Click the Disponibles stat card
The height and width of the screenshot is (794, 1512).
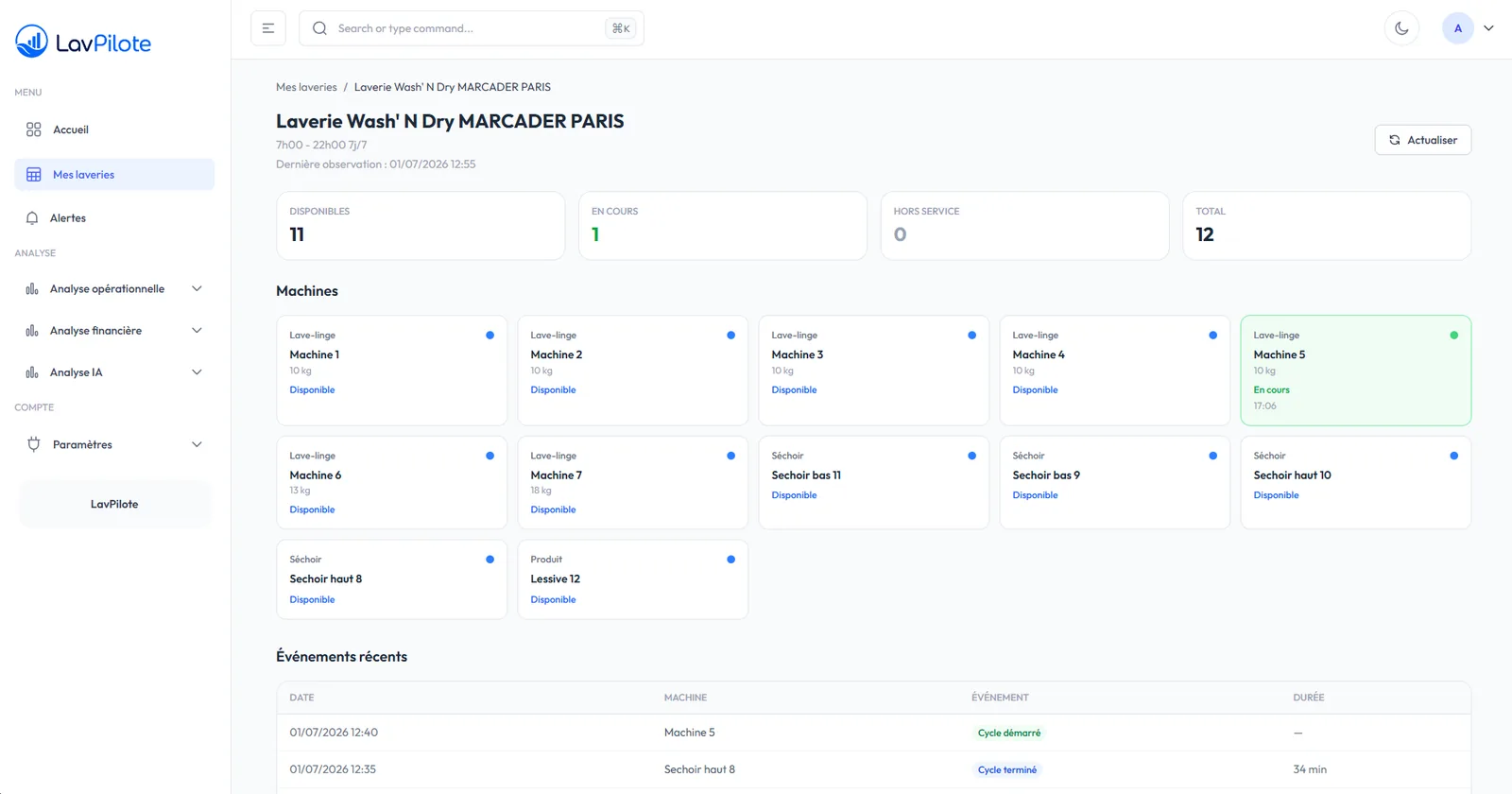[421, 226]
